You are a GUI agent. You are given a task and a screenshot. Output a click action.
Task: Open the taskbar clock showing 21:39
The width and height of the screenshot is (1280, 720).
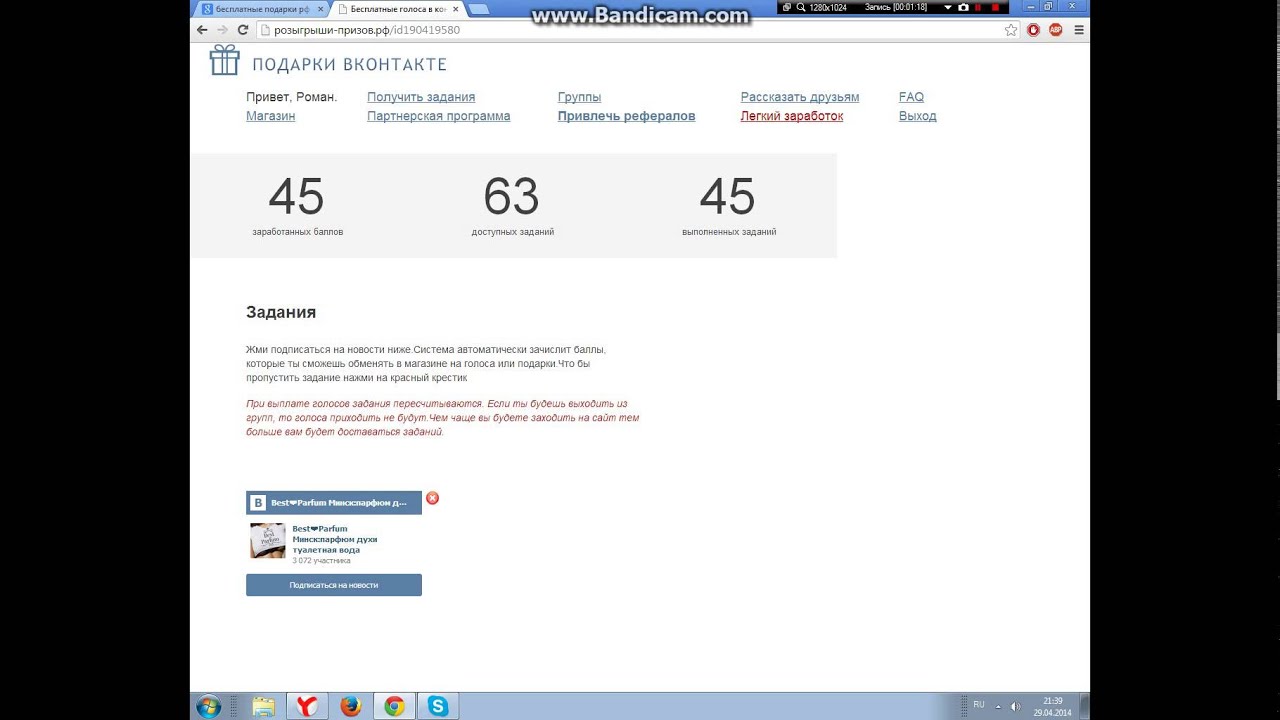pos(1052,707)
